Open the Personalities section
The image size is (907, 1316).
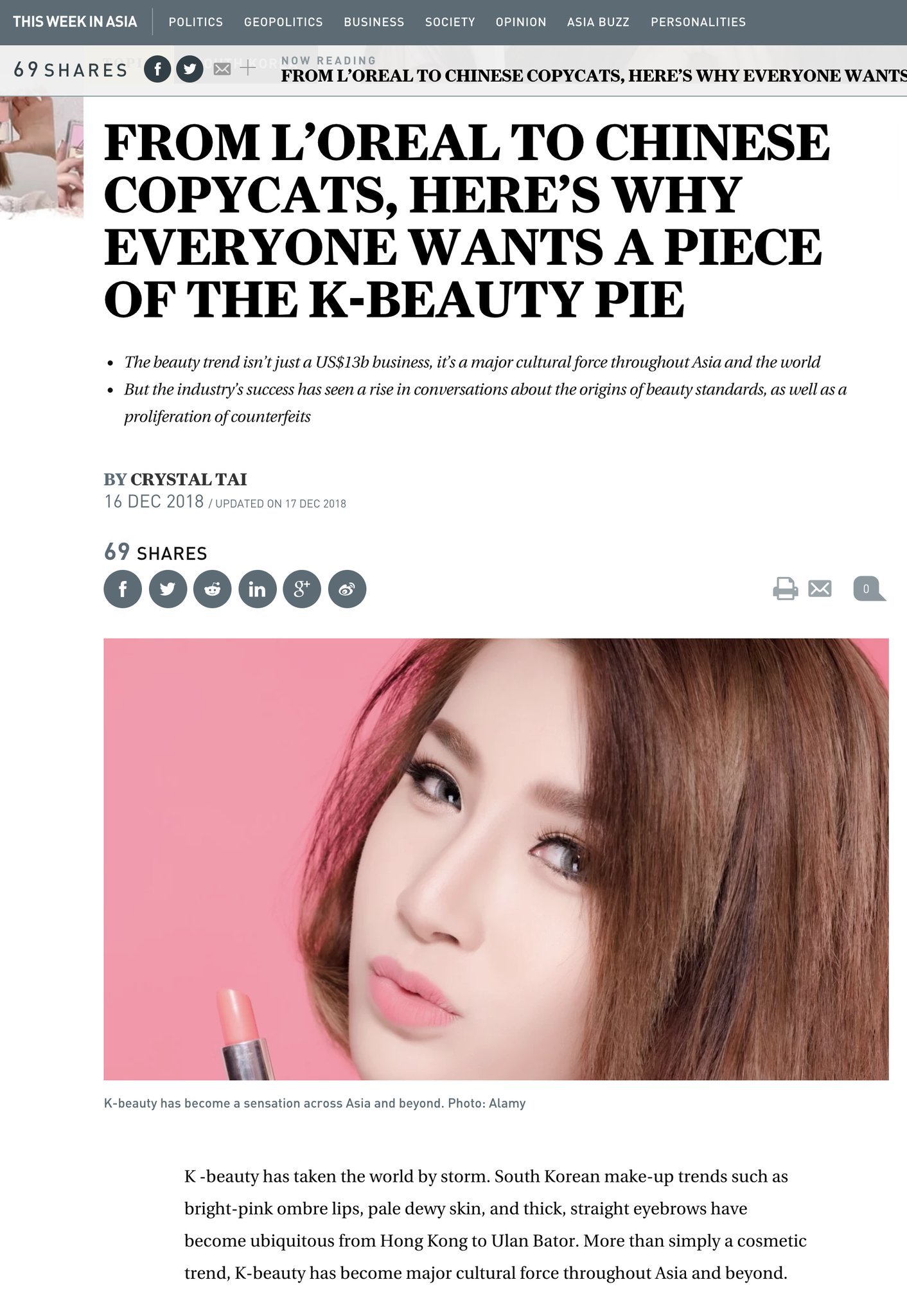tap(698, 22)
